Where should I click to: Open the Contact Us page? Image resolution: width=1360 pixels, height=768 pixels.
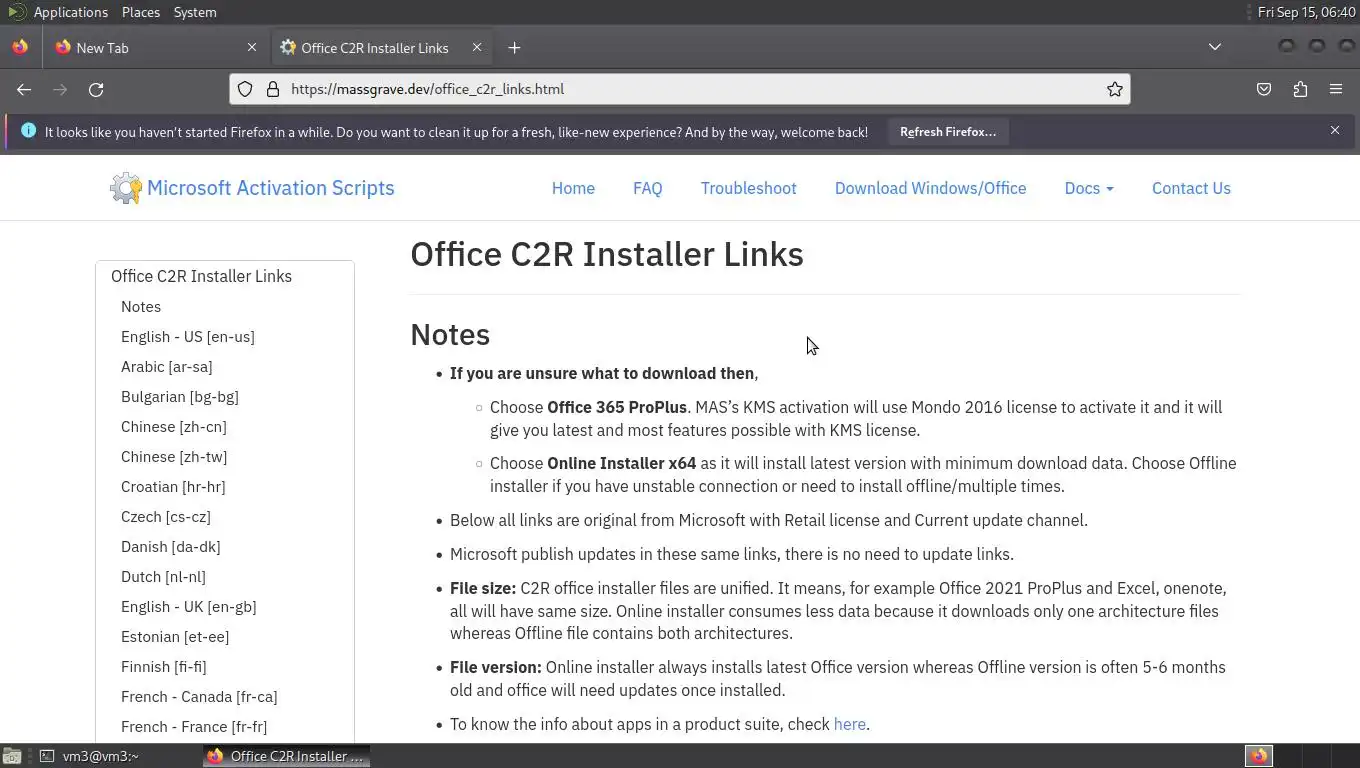(x=1191, y=188)
